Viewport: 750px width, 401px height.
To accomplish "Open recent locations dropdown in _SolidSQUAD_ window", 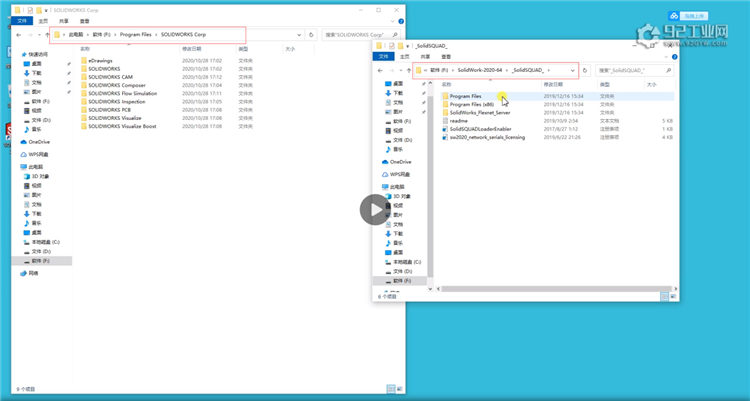I will coord(401,70).
